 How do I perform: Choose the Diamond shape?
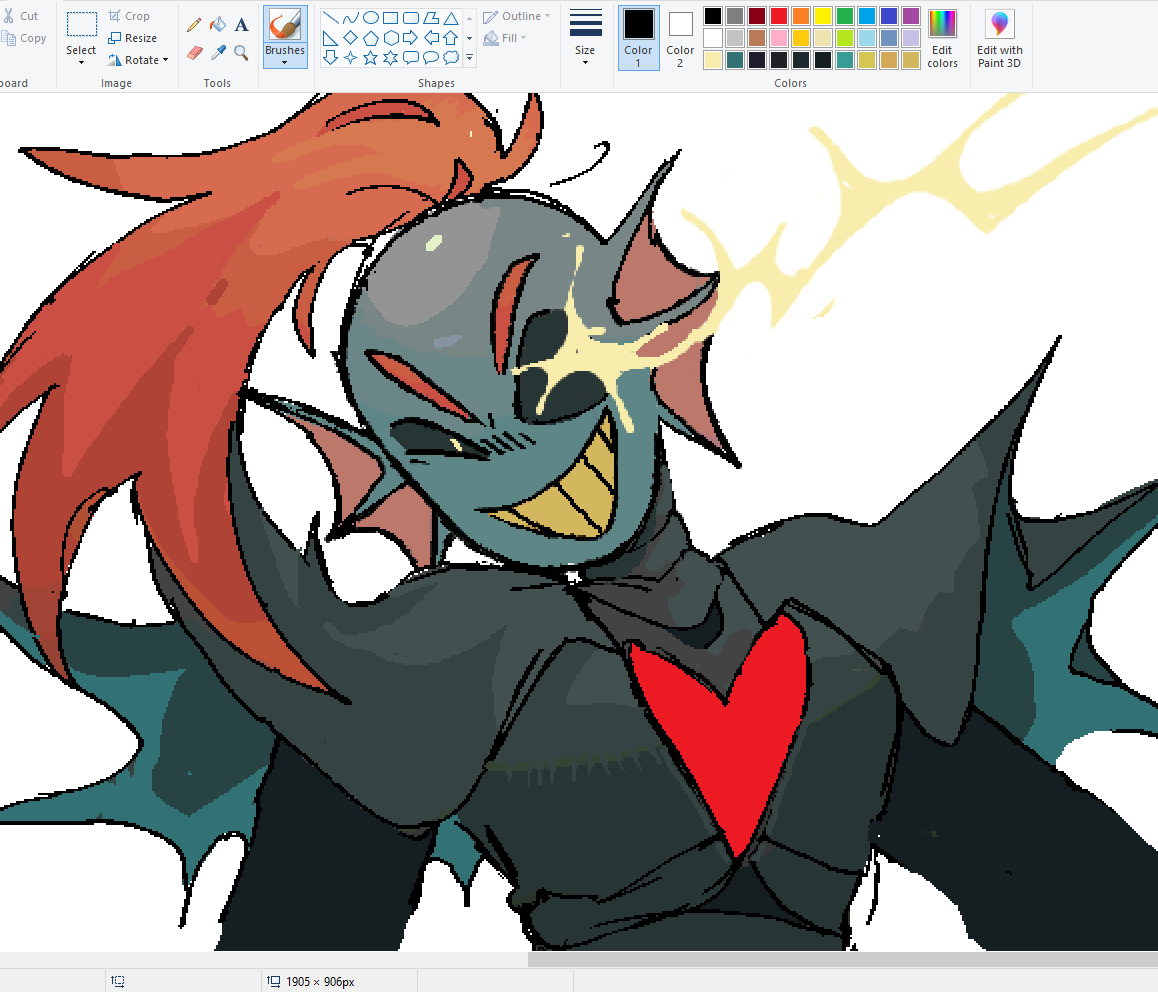350,38
